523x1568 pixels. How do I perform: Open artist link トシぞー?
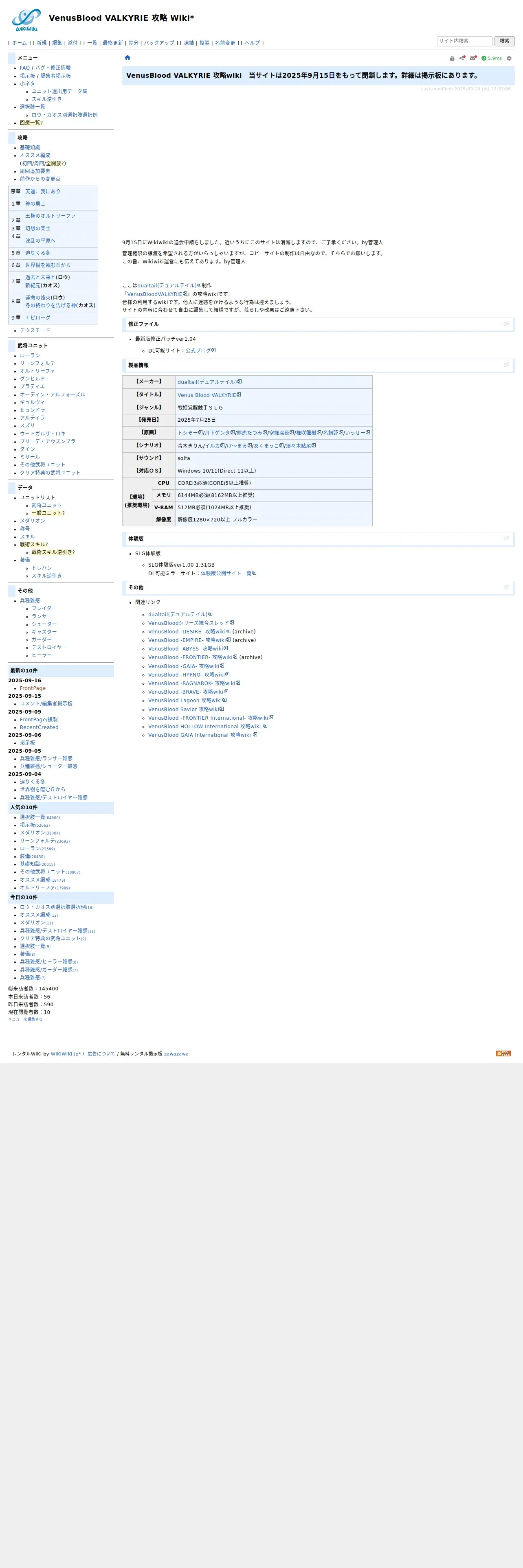tap(190, 433)
